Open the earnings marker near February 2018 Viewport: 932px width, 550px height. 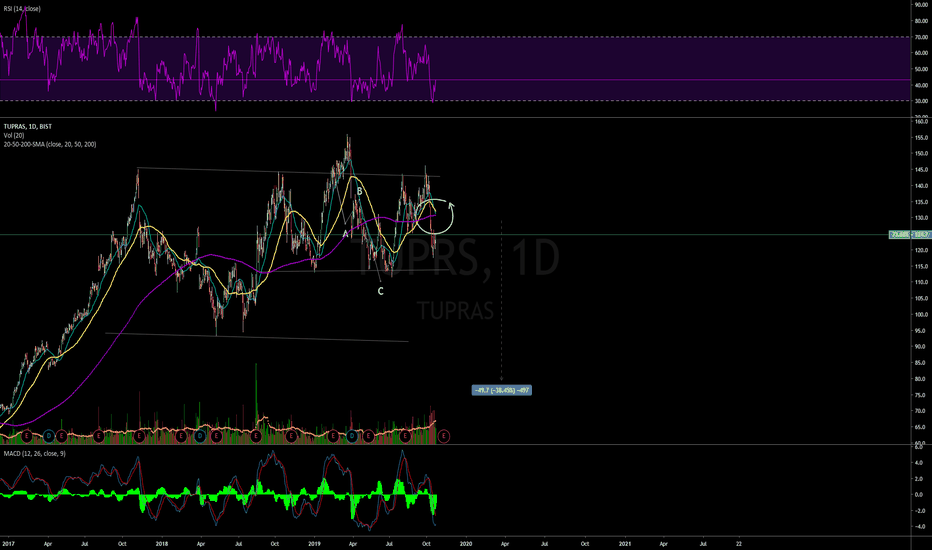click(x=181, y=436)
